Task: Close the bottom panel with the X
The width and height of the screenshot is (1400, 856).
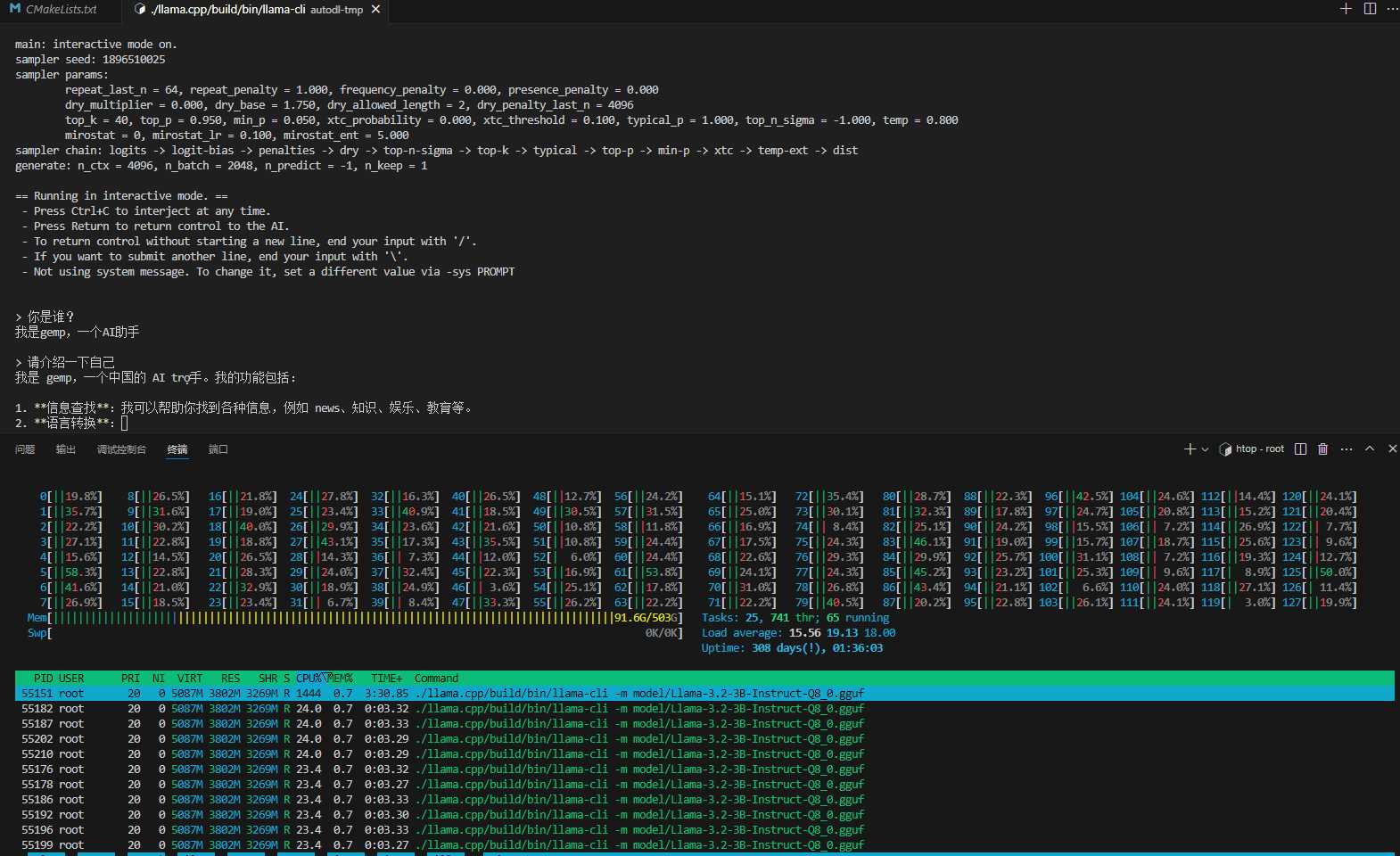Action: [x=1392, y=449]
